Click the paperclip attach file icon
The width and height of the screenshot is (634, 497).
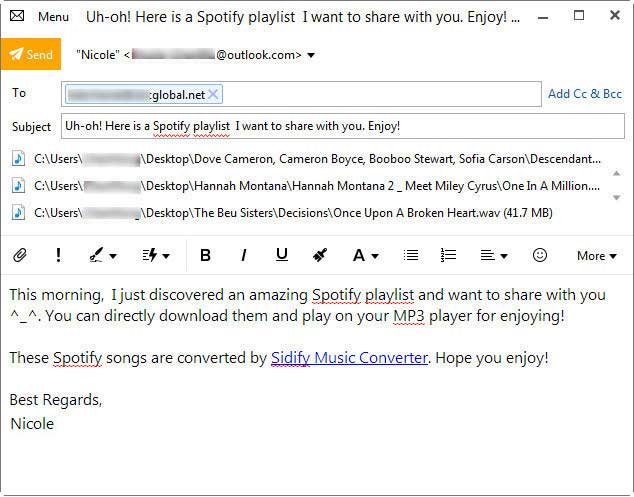[20, 255]
